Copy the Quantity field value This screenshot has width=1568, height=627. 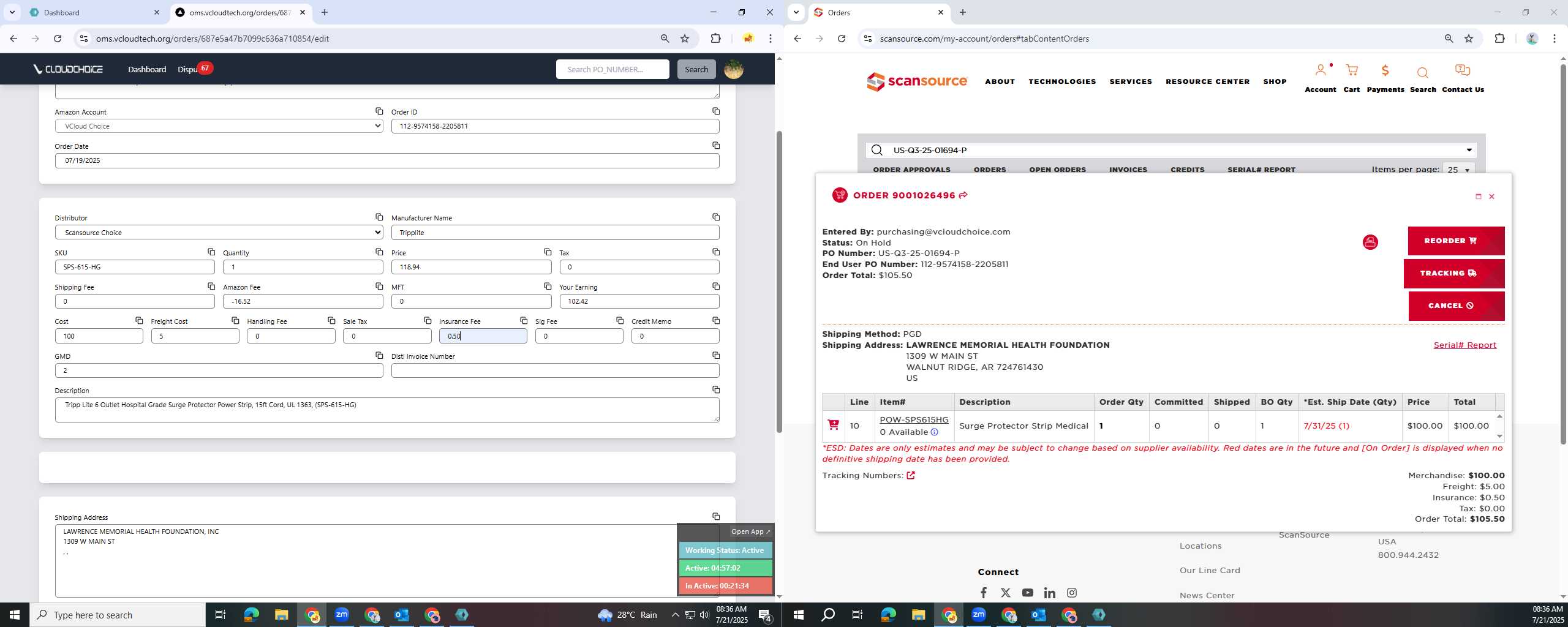point(379,252)
